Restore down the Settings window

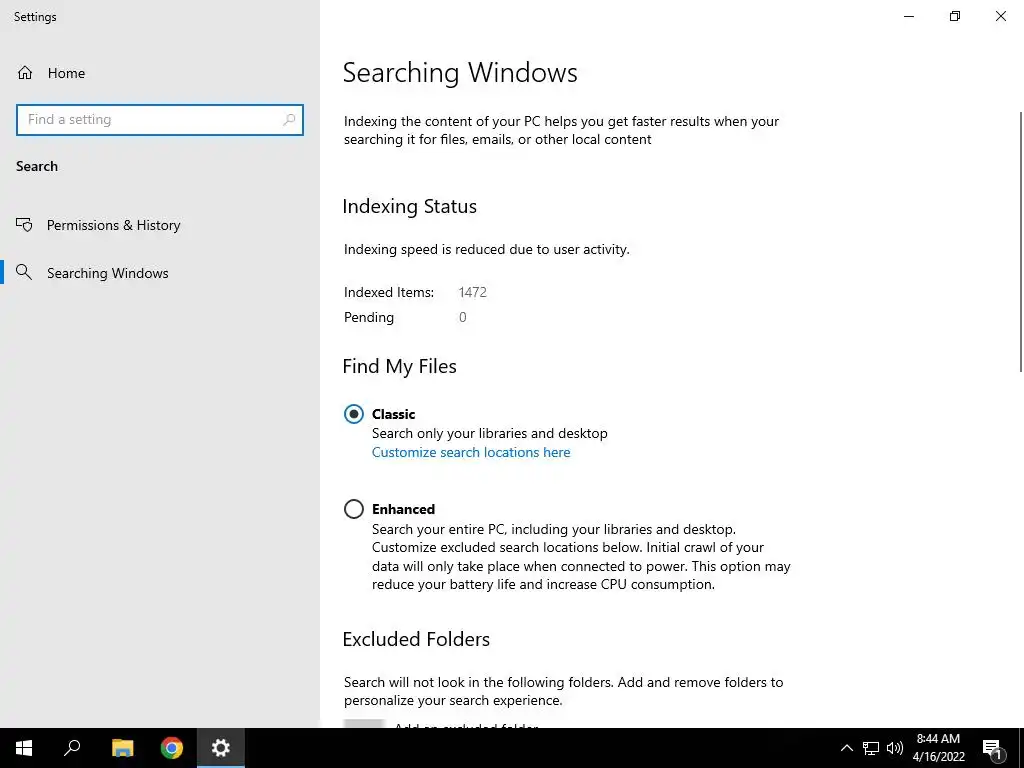point(955,16)
